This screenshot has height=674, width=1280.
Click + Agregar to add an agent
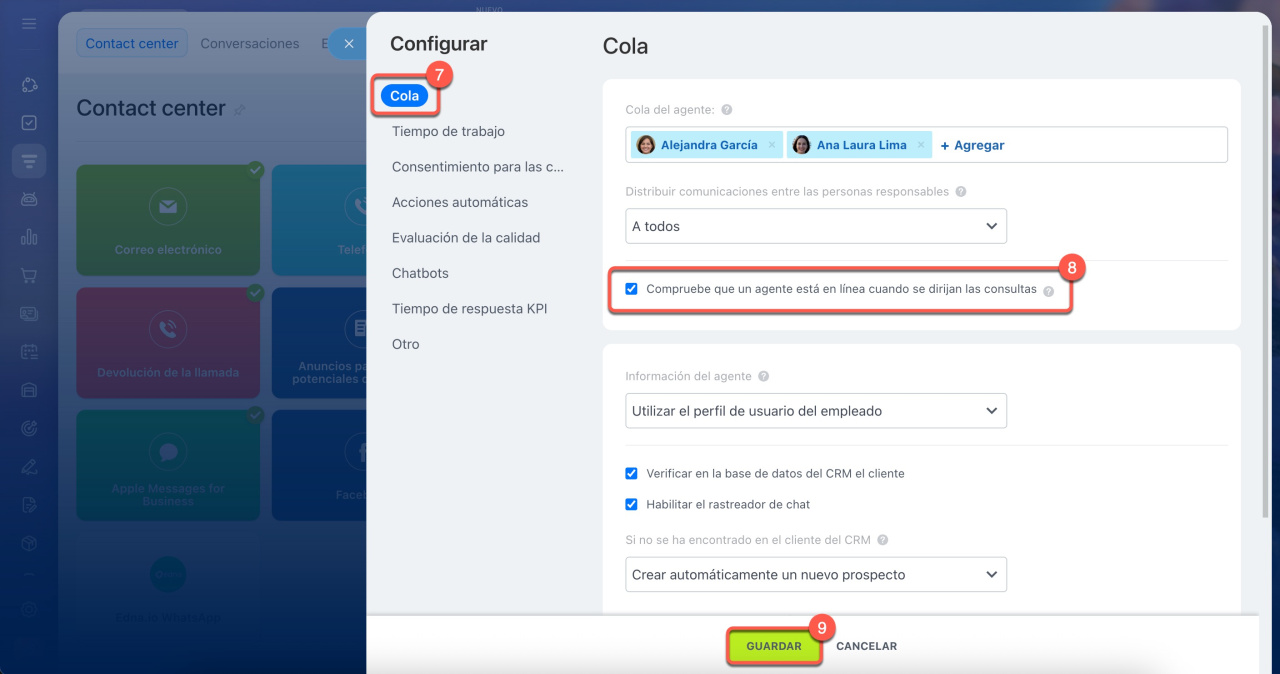972,145
